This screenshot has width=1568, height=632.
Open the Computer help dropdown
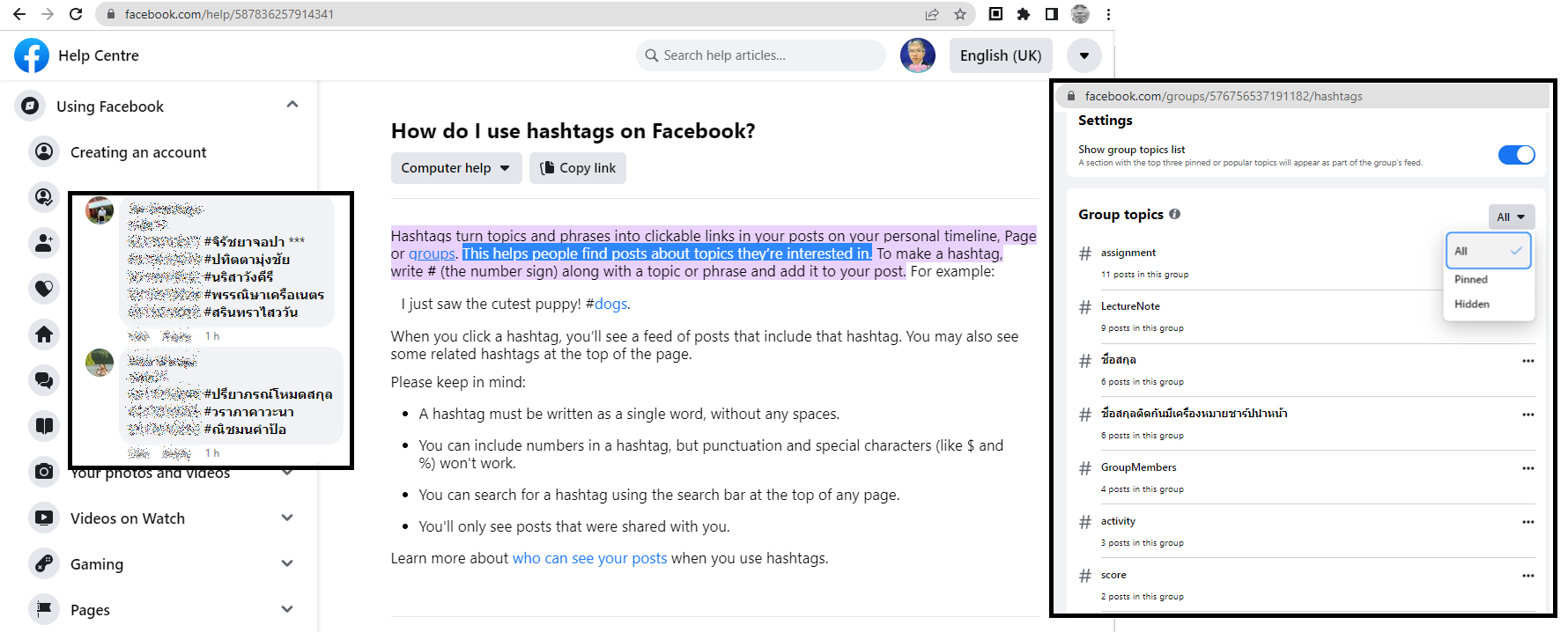click(455, 168)
